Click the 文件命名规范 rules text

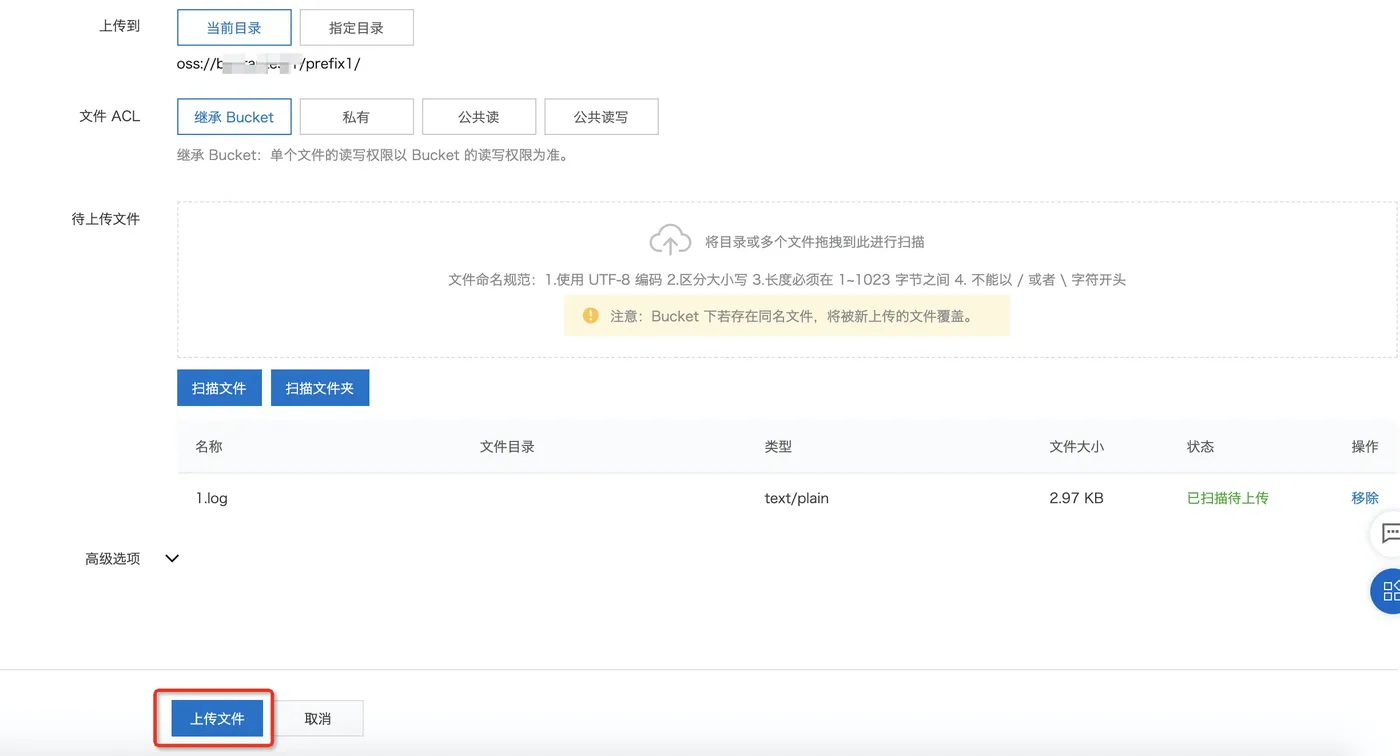coord(787,280)
